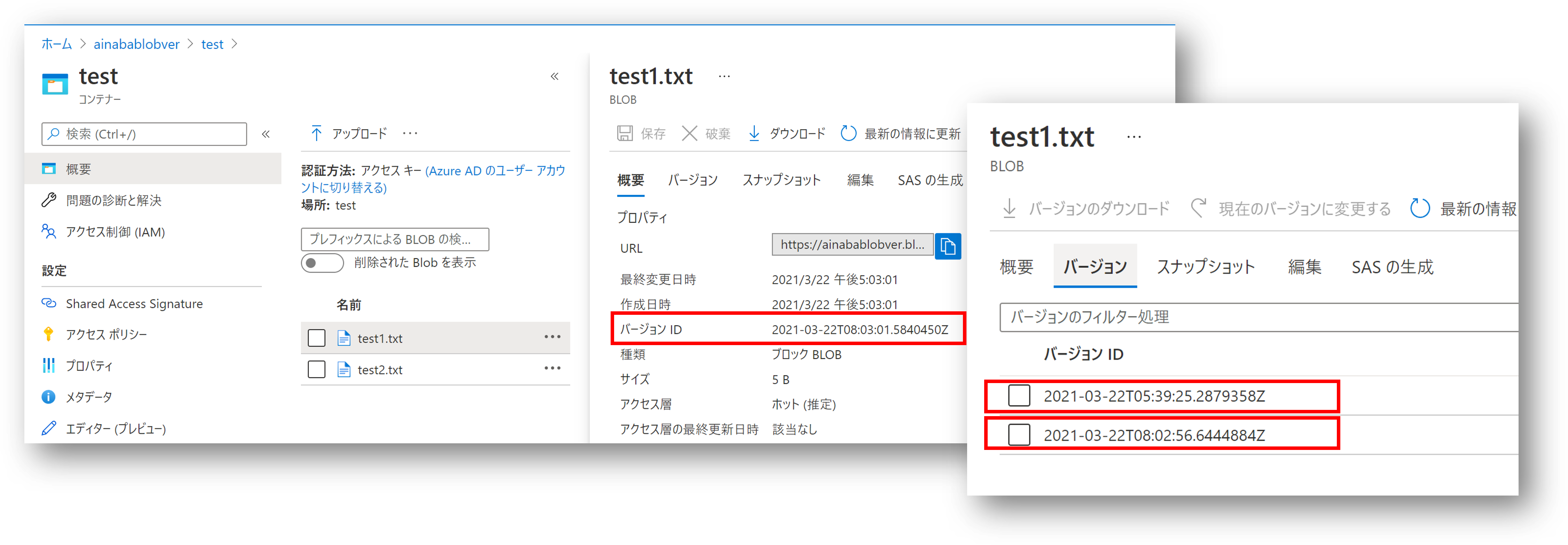Click the test breadcrumb link

(212, 44)
